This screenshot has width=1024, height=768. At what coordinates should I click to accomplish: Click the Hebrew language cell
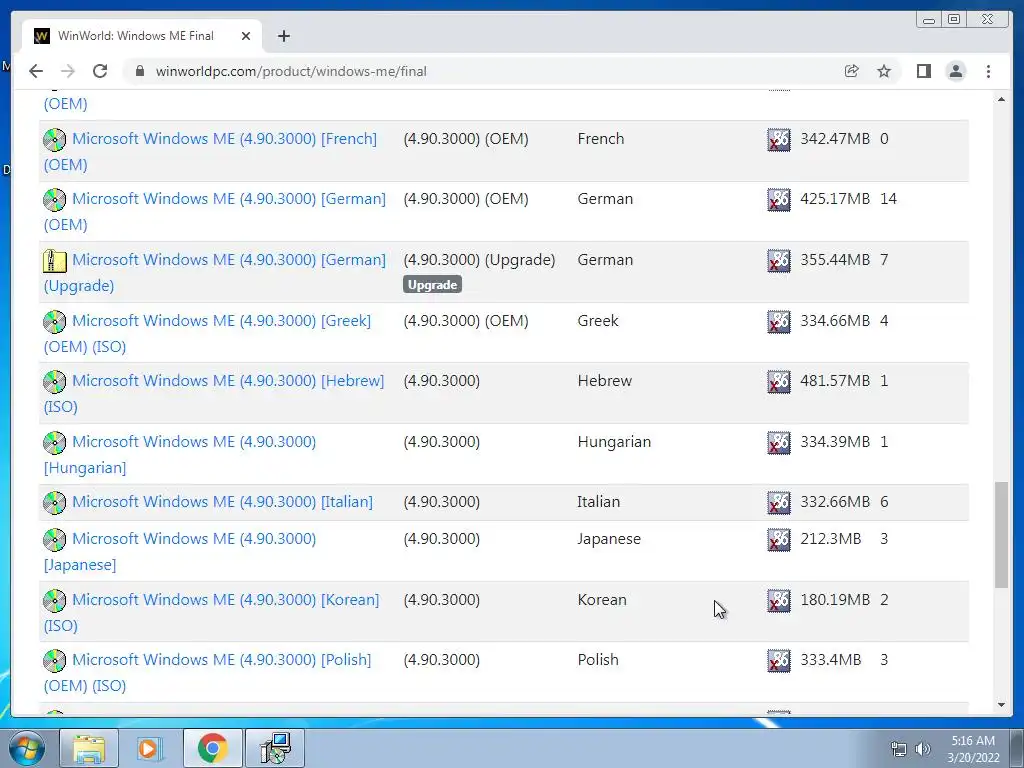(605, 380)
